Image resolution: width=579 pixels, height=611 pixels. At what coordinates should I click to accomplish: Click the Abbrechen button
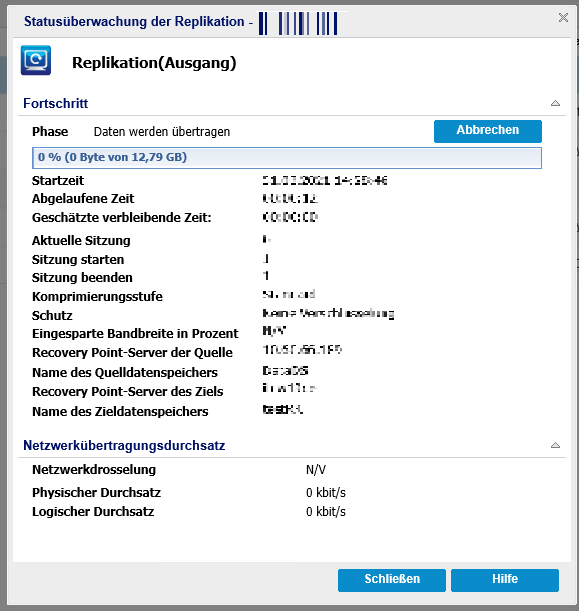pyautogui.click(x=488, y=131)
